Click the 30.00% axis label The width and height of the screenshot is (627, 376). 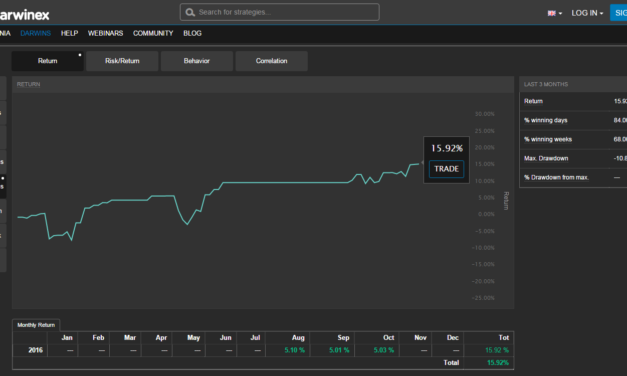[484, 114]
